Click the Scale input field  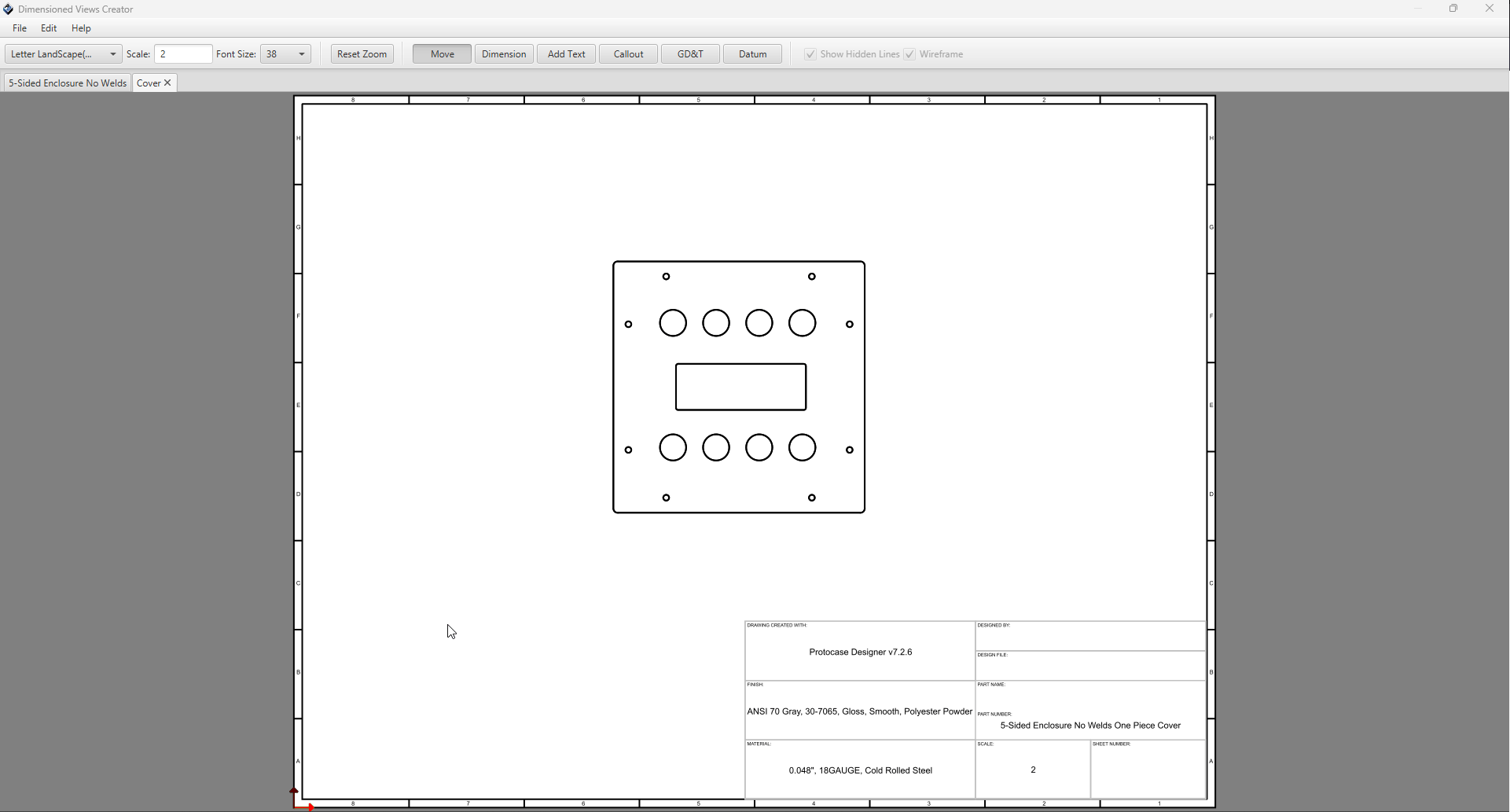[183, 54]
